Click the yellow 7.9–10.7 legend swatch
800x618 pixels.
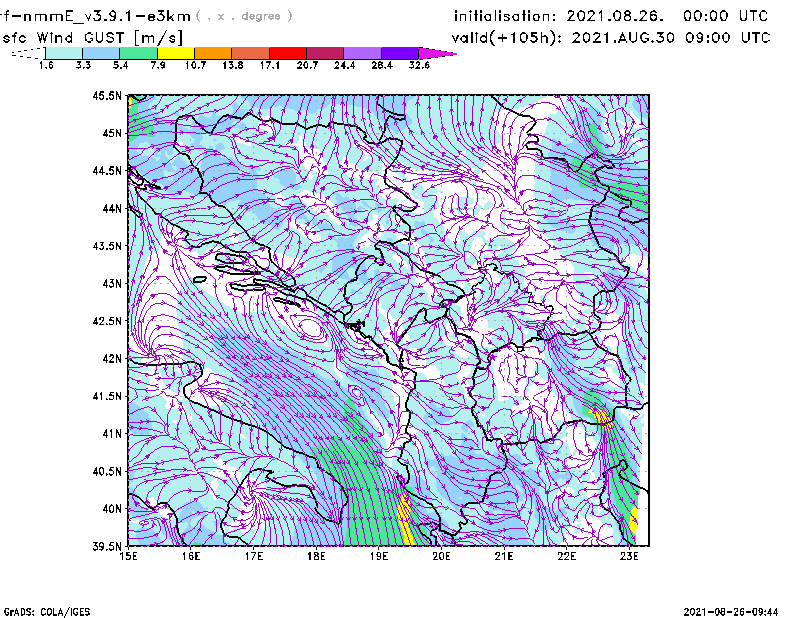tap(176, 53)
